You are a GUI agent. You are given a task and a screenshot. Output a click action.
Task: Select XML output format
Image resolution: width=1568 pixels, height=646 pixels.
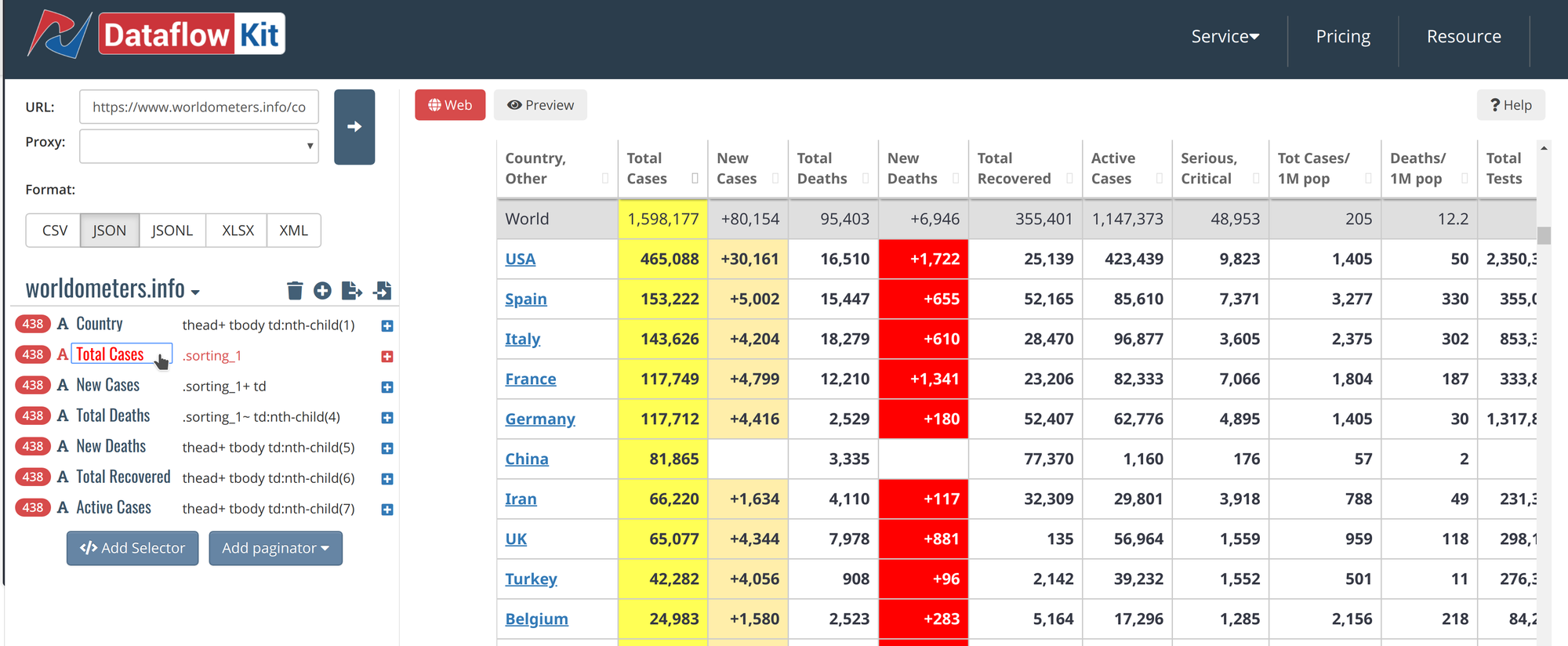pyautogui.click(x=294, y=230)
